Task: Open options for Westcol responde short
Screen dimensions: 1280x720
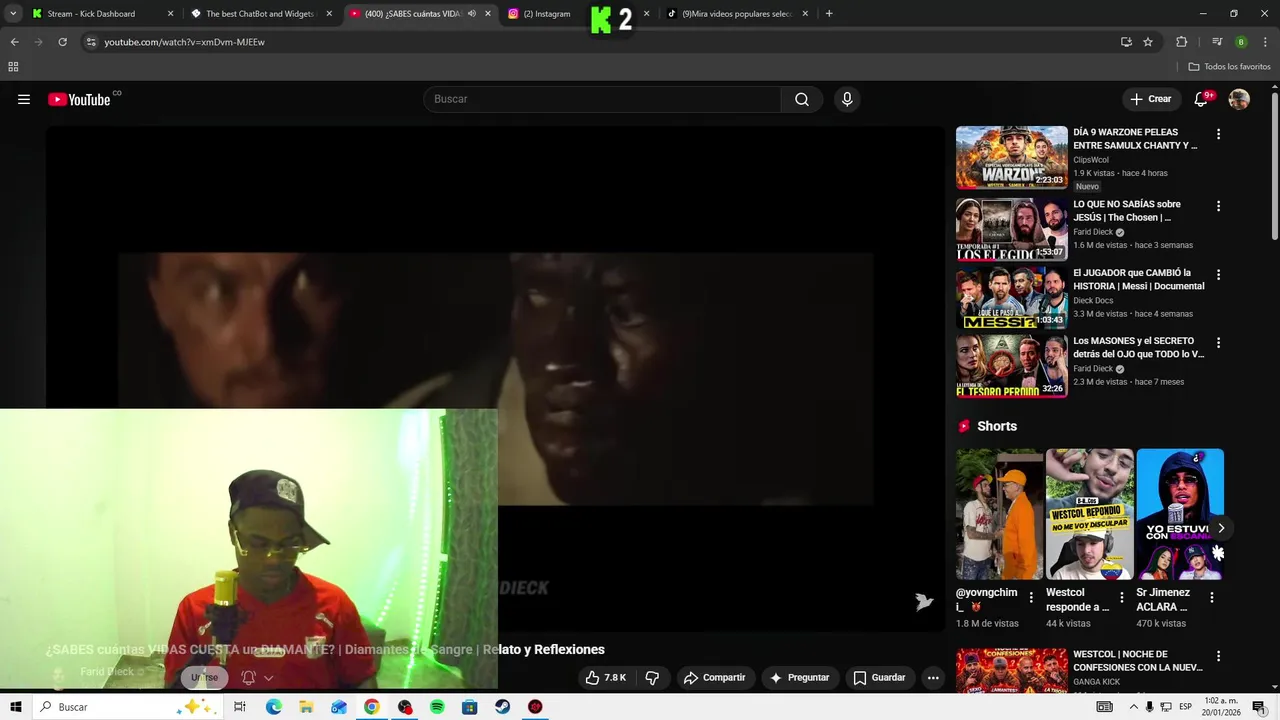Action: coord(1121,597)
